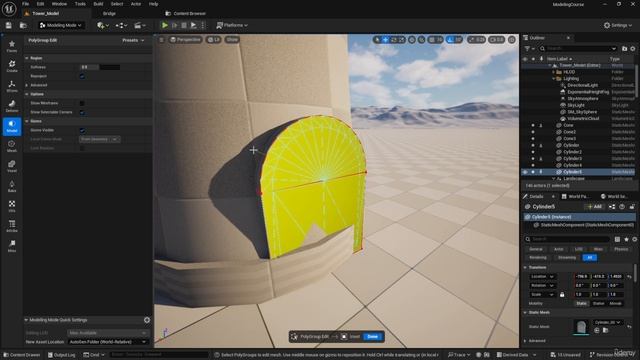The image size is (640, 360).
Task: Open the Settings dropdown
Action: (618, 25)
